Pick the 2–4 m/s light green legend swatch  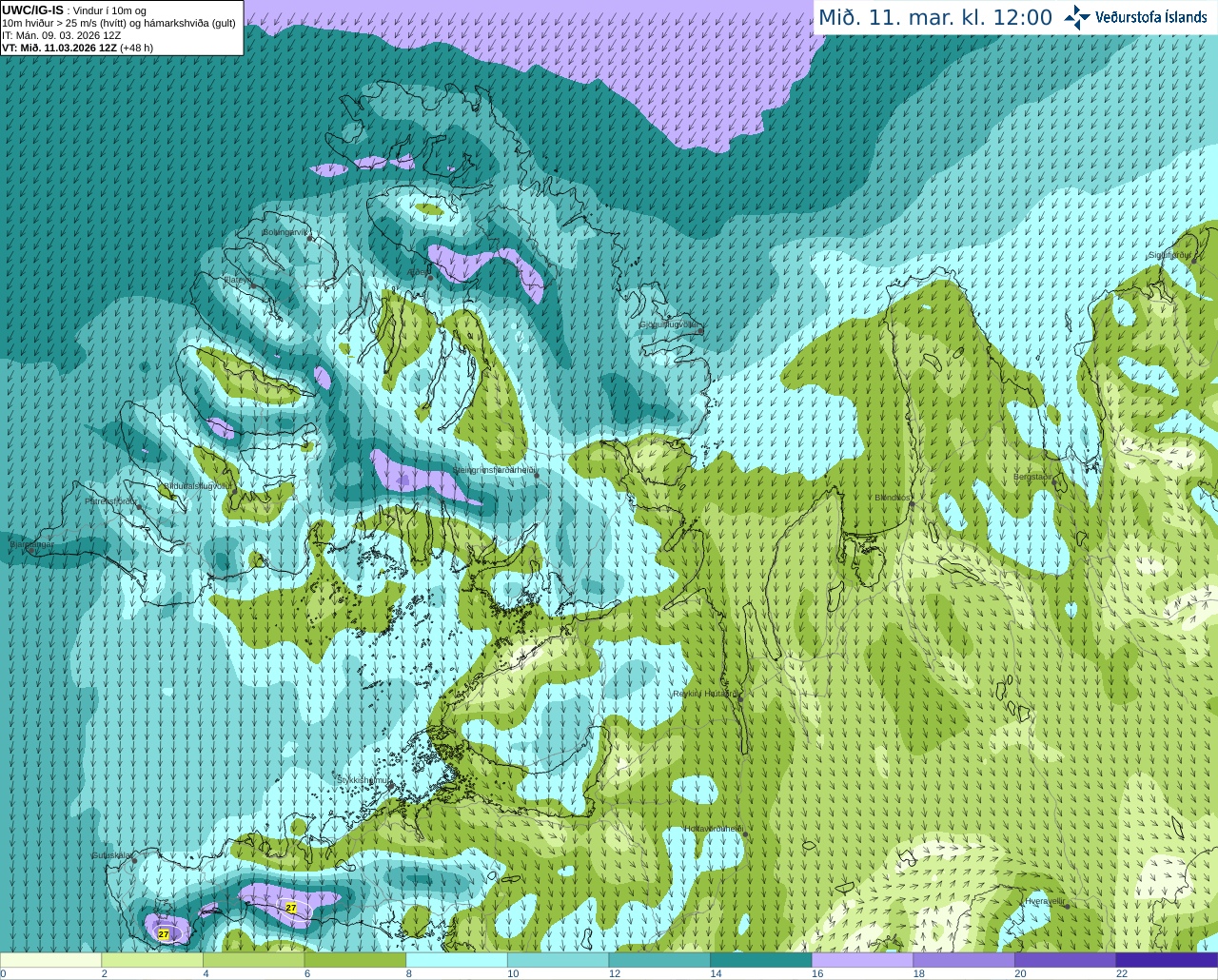[152, 960]
